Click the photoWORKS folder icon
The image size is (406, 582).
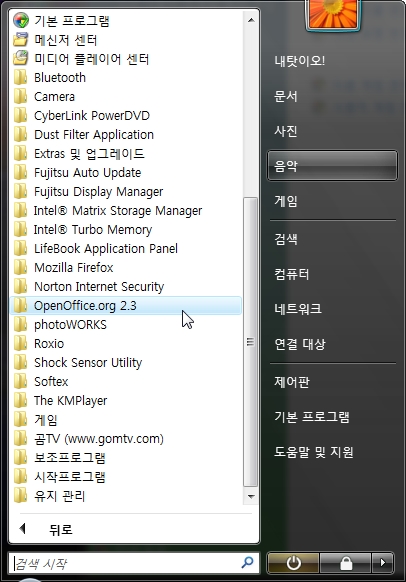[21, 324]
